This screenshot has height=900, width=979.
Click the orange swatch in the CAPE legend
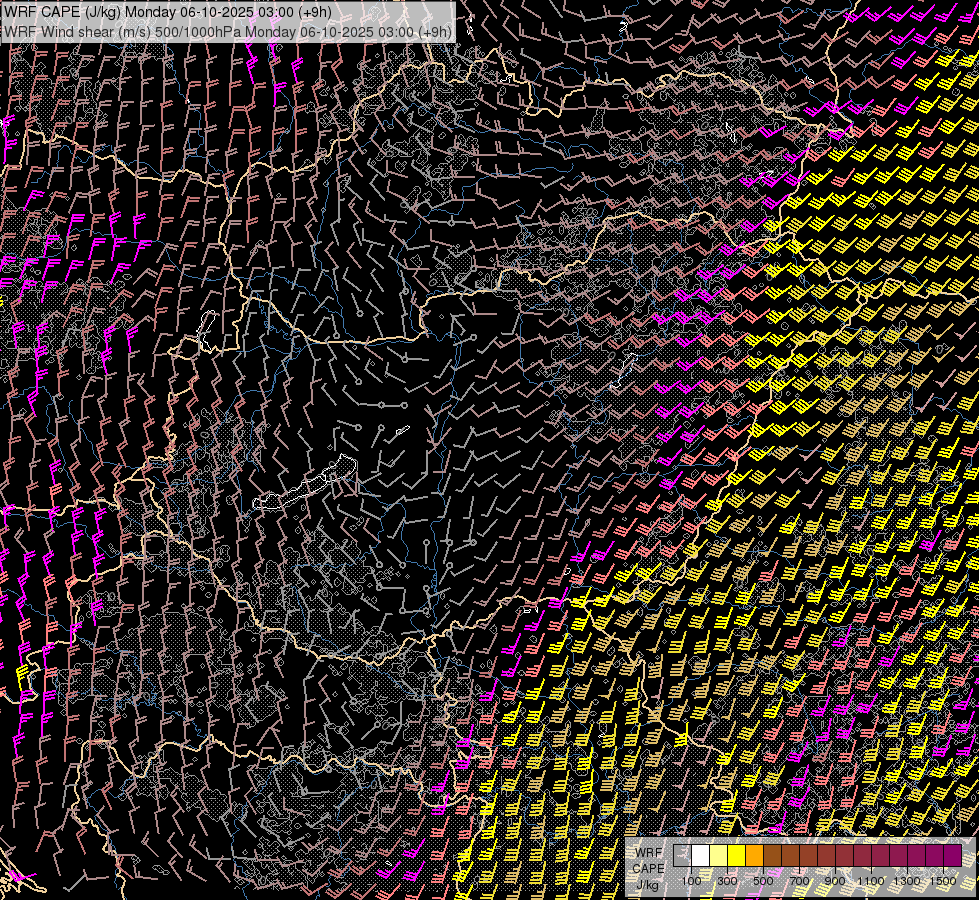pyautogui.click(x=754, y=856)
